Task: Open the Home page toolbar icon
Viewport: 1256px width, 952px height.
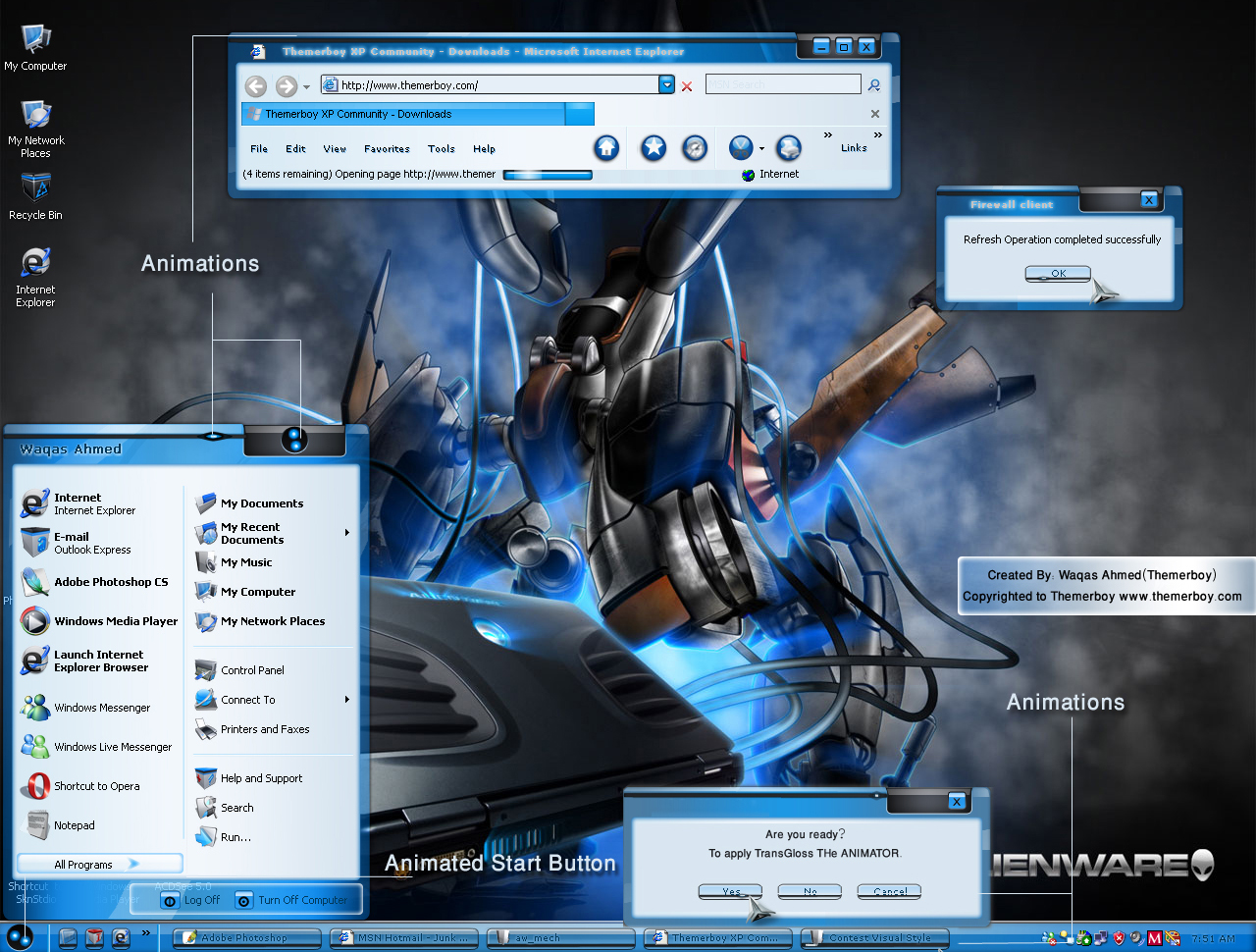Action: tap(607, 147)
